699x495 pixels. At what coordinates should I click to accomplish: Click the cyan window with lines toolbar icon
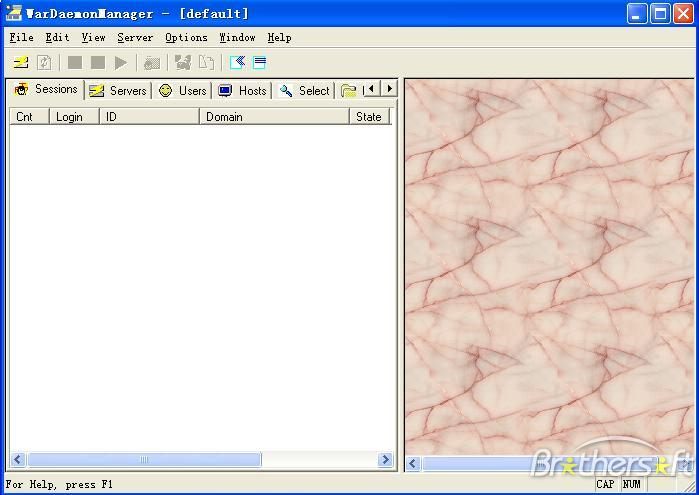(x=259, y=62)
